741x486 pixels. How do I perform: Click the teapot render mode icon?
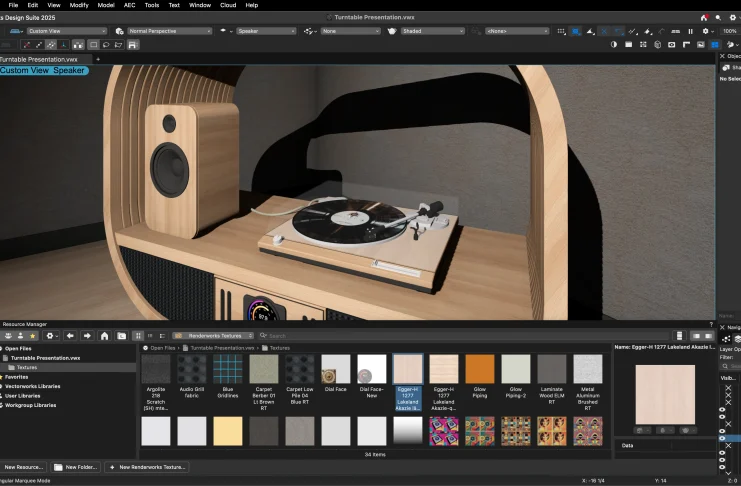pos(391,31)
